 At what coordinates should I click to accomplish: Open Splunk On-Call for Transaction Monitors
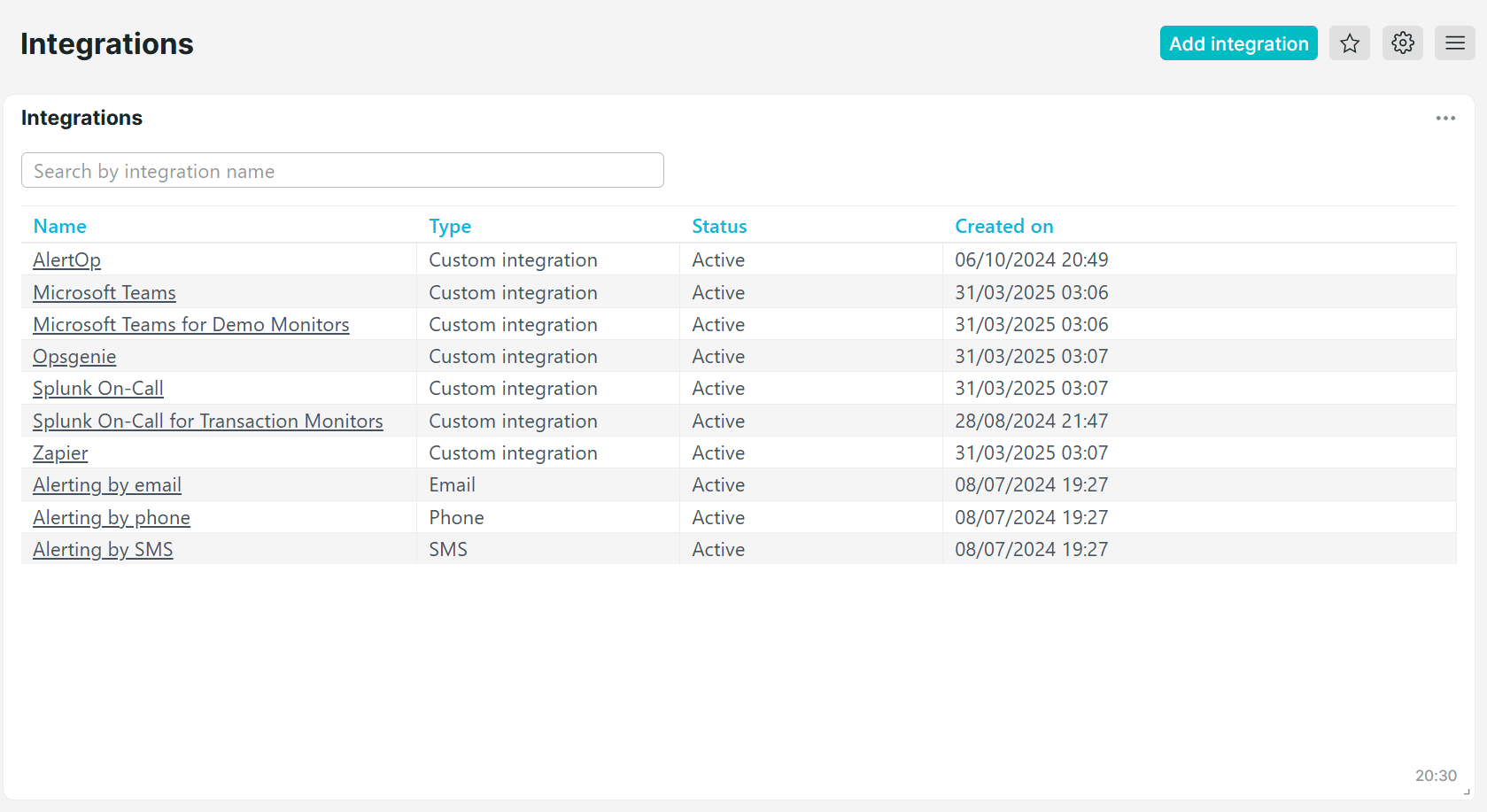207,421
